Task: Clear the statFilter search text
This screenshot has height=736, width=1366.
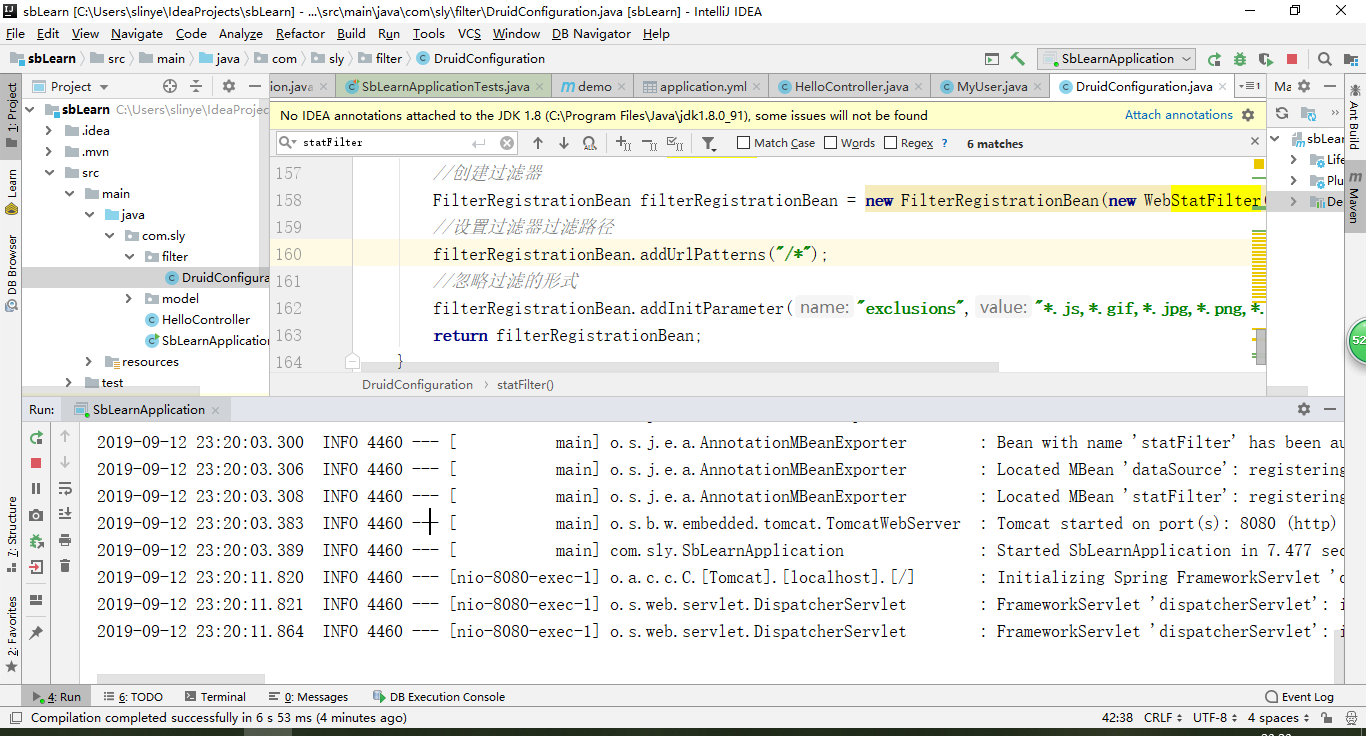Action: click(x=507, y=143)
